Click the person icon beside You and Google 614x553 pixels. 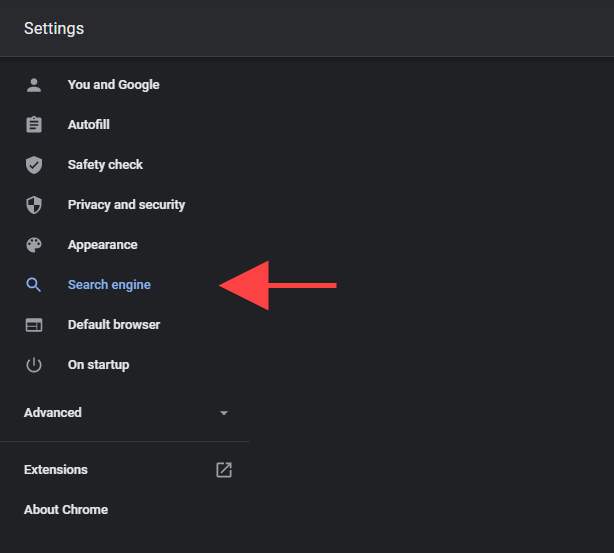34,85
